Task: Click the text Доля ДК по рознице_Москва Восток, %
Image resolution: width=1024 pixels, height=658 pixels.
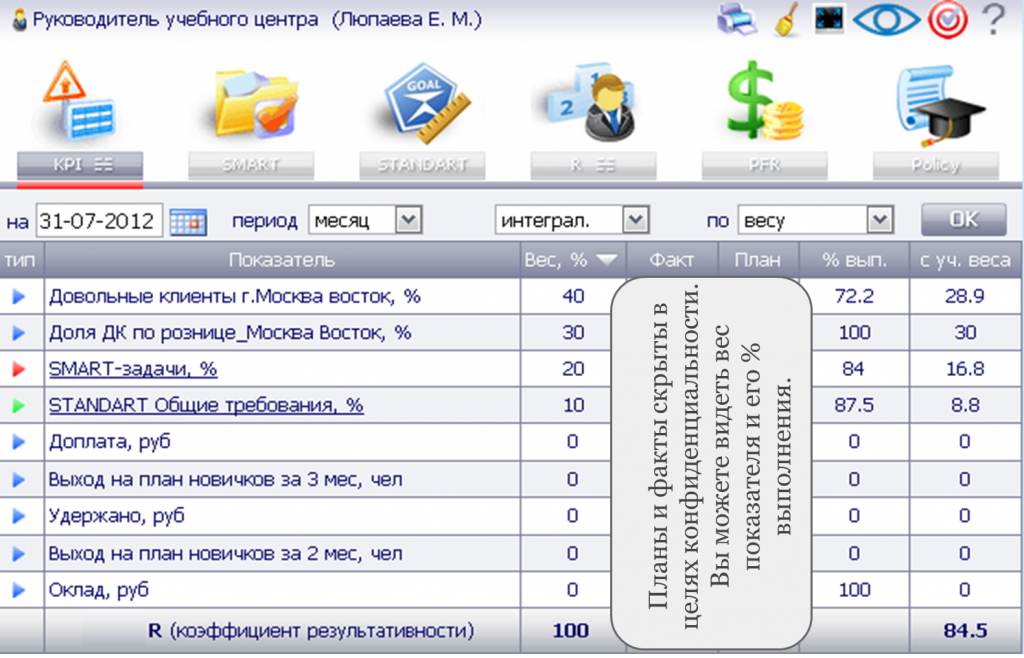Action: tap(230, 333)
